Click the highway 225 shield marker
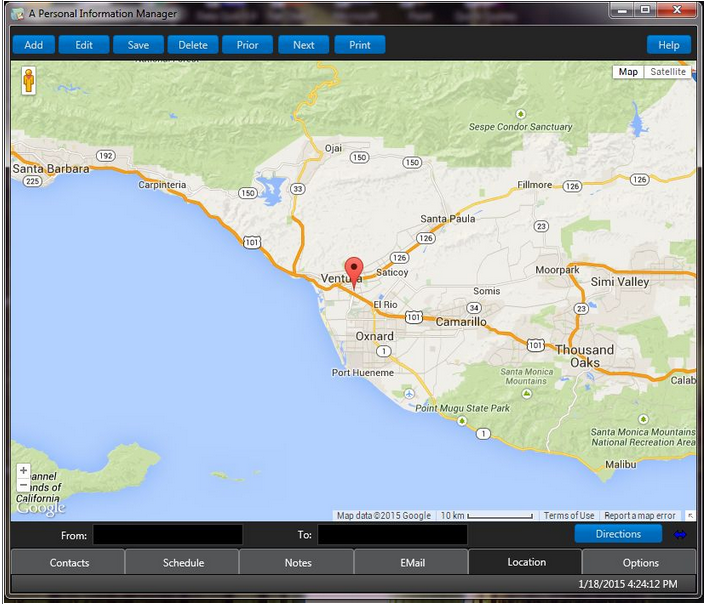This screenshot has width=705, height=604. pyautogui.click(x=32, y=181)
